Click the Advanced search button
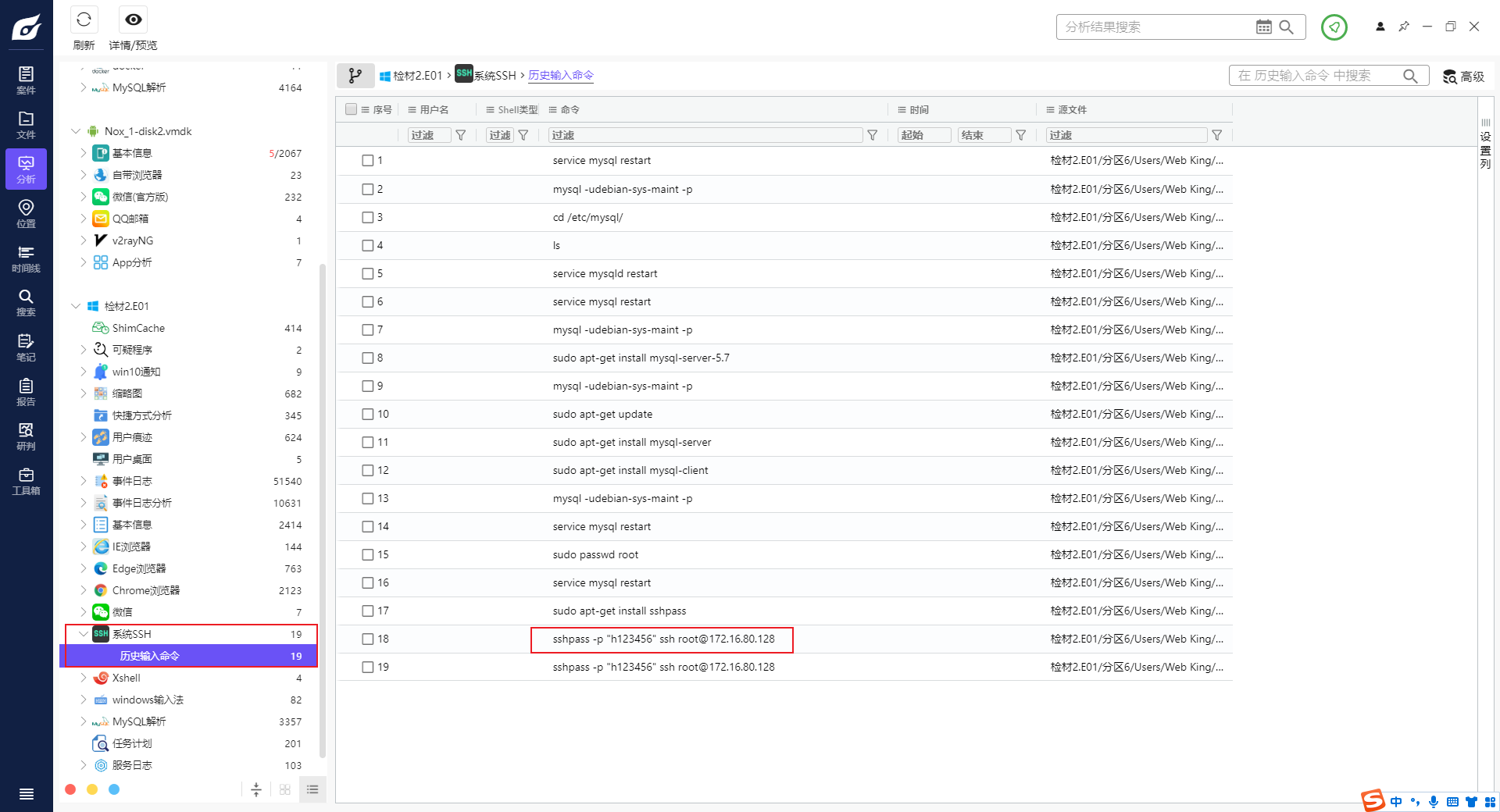This screenshot has width=1500, height=812. coord(1463,77)
